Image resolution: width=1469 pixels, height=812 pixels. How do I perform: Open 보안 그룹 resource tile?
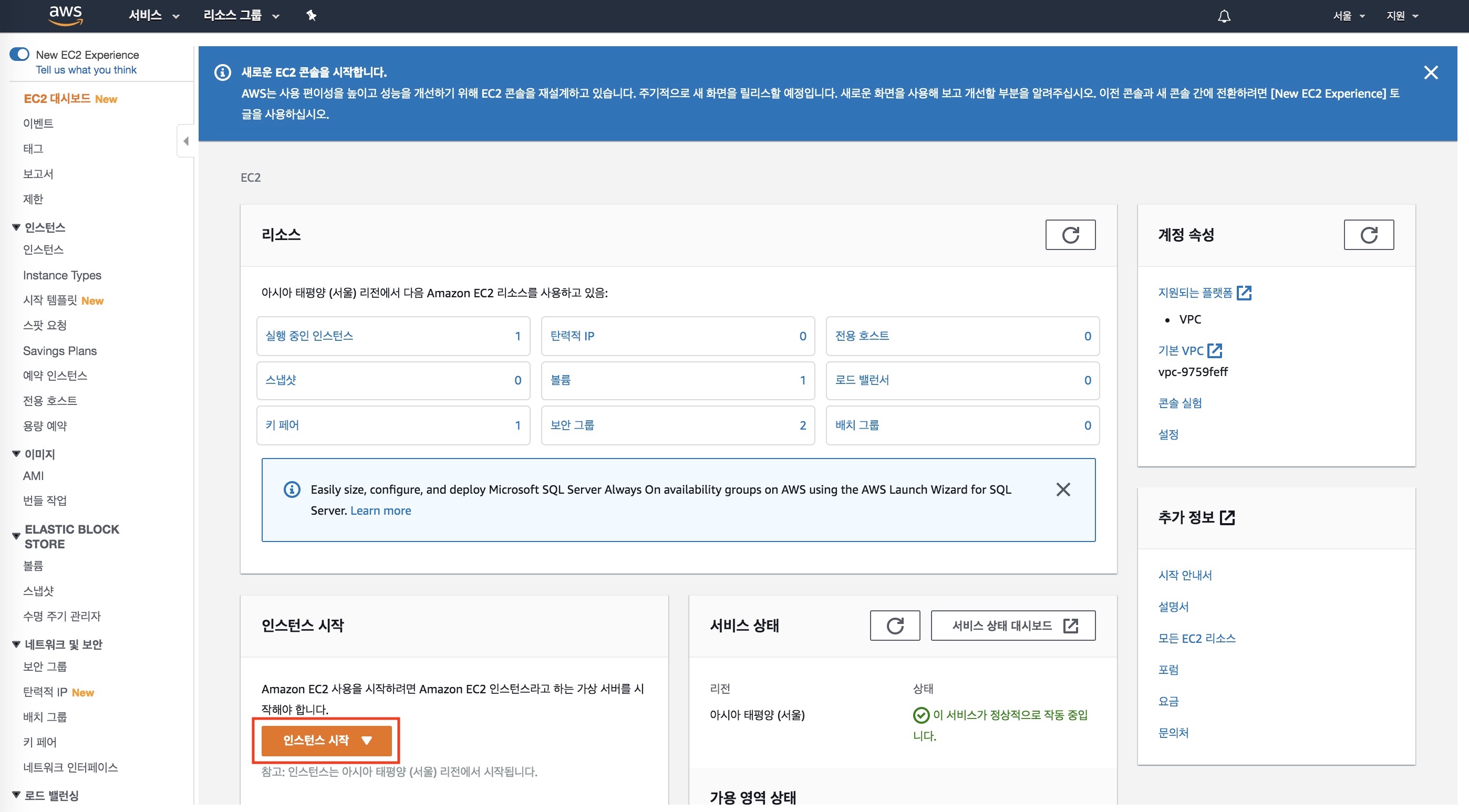[678, 425]
